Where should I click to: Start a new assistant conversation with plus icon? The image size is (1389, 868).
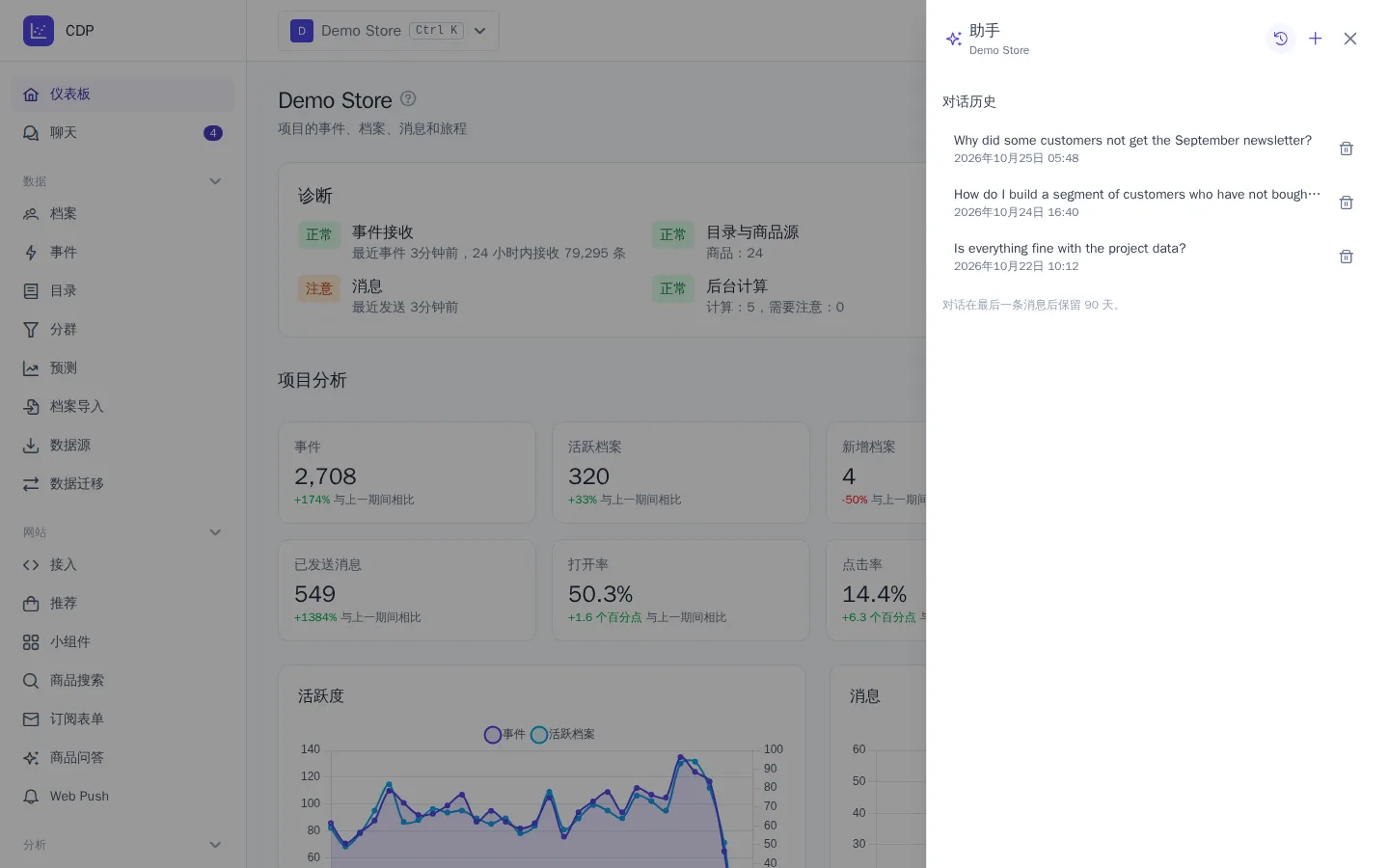(x=1315, y=39)
